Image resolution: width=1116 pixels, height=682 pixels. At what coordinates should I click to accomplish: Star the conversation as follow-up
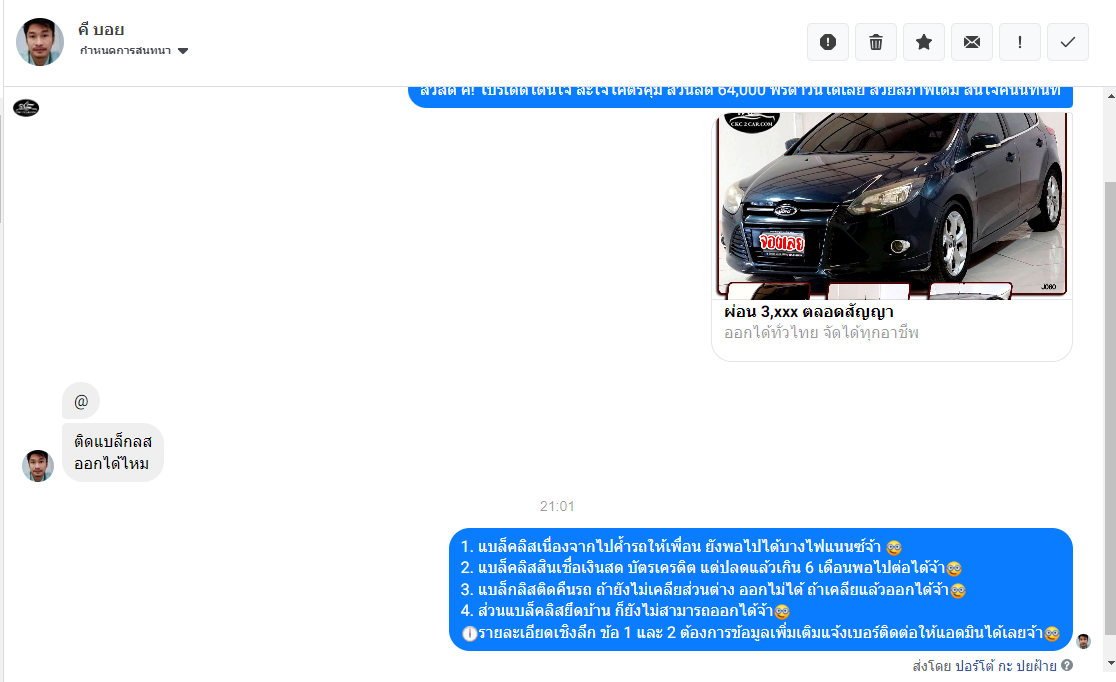[x=924, y=42]
